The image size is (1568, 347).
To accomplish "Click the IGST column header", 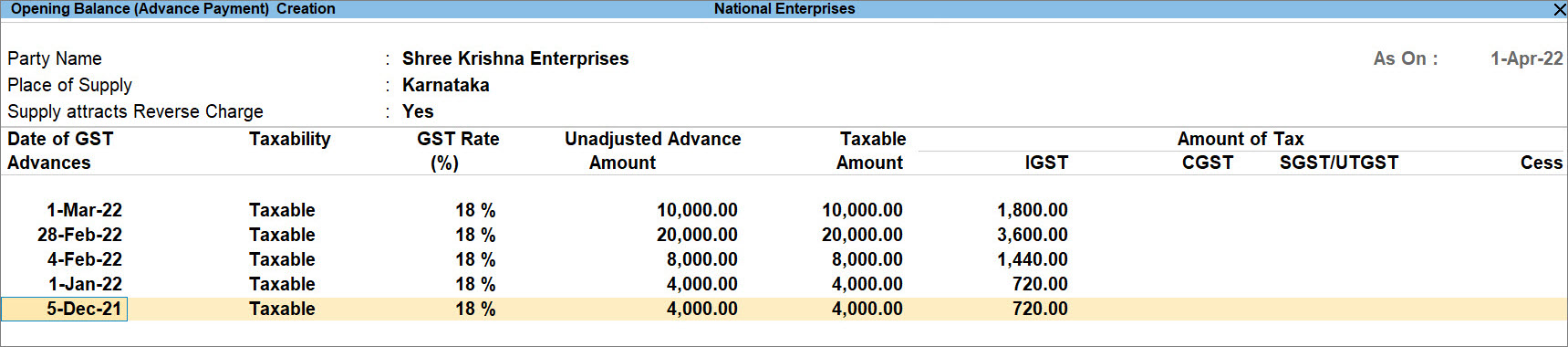I will point(1046,163).
